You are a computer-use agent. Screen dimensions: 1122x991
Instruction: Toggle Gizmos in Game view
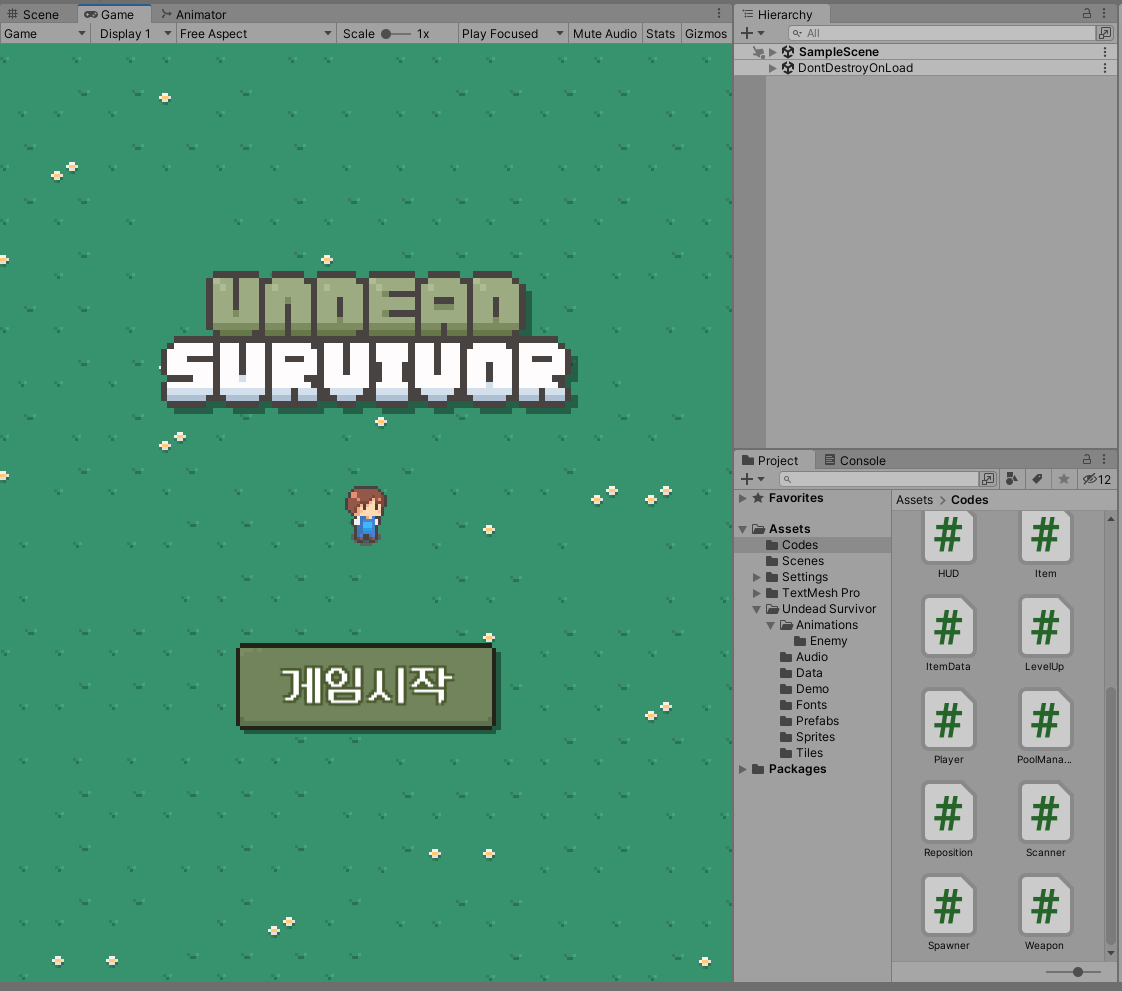[x=706, y=34]
